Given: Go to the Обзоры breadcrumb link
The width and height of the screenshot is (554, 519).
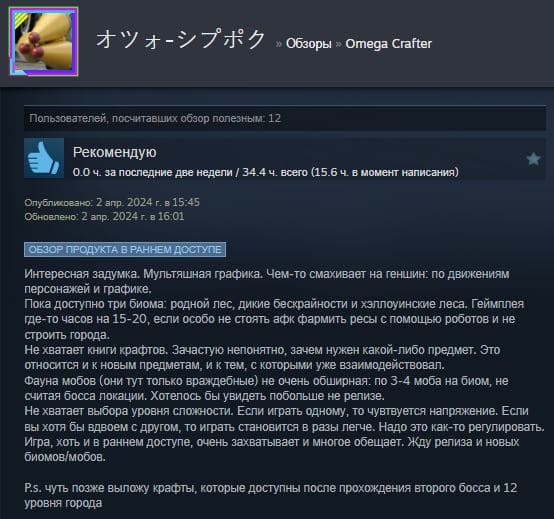Looking at the screenshot, I should click(308, 44).
